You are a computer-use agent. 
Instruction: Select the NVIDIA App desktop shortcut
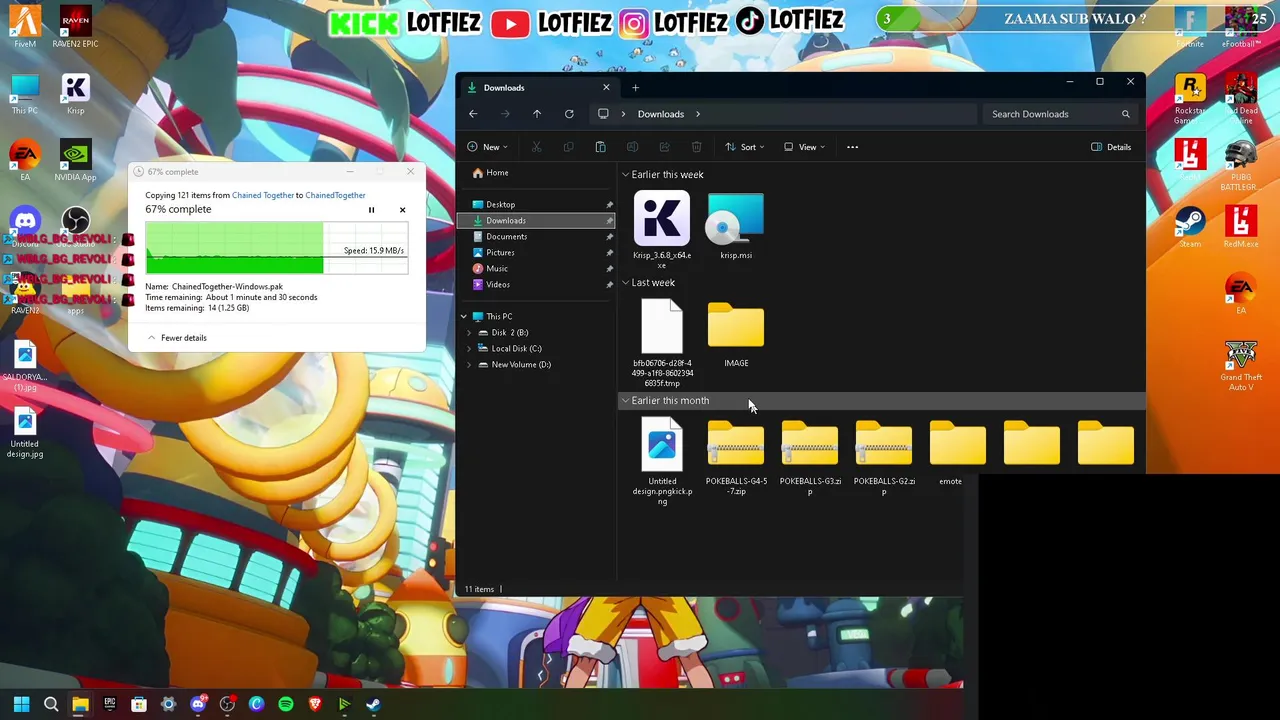(75, 161)
